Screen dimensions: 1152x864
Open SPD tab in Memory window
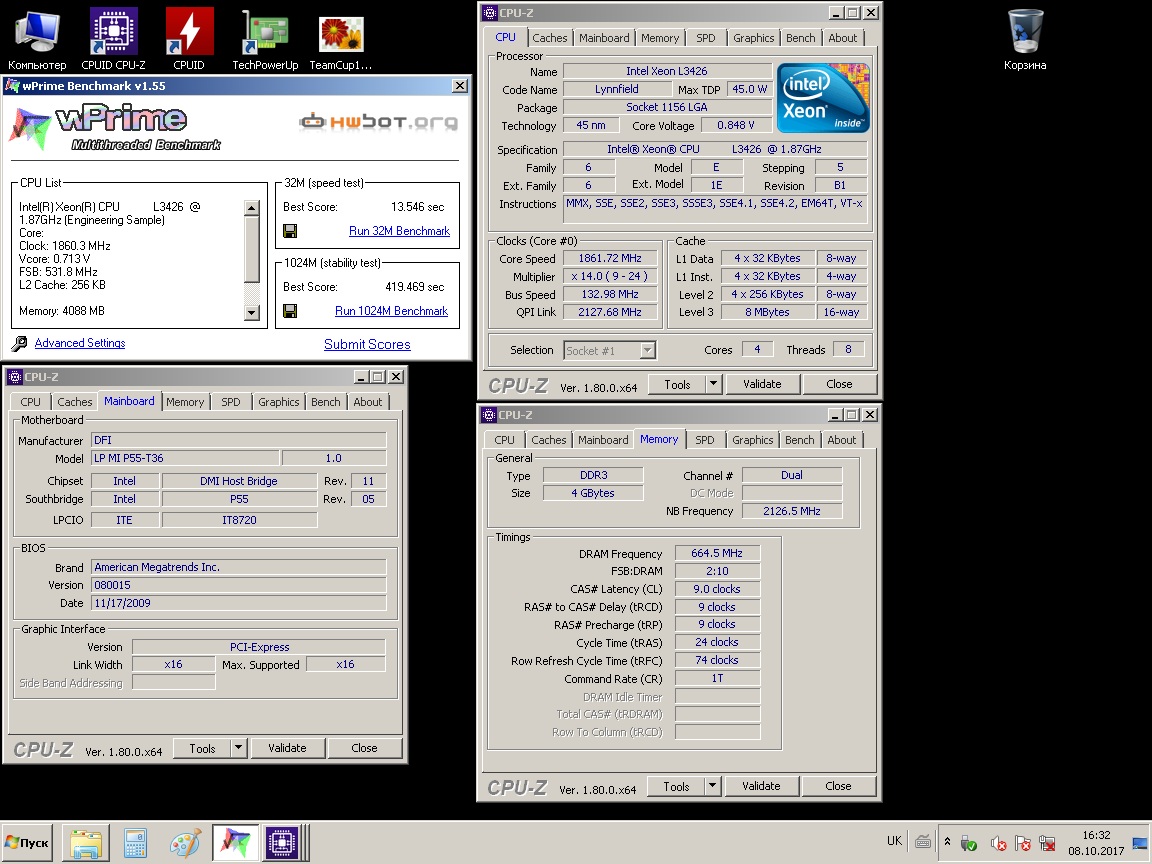pos(704,440)
